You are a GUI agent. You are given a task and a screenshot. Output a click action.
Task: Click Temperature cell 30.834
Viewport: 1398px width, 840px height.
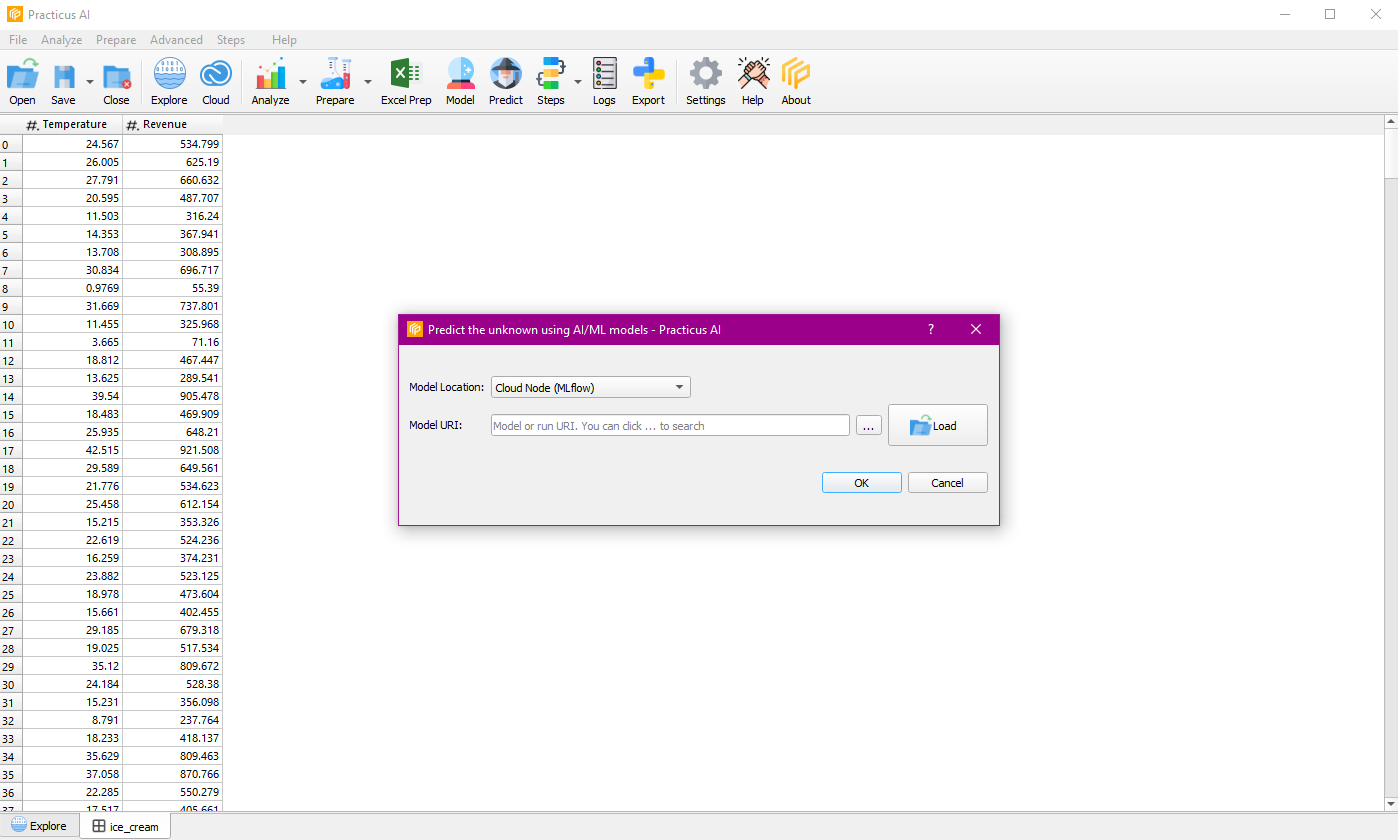tap(72, 270)
